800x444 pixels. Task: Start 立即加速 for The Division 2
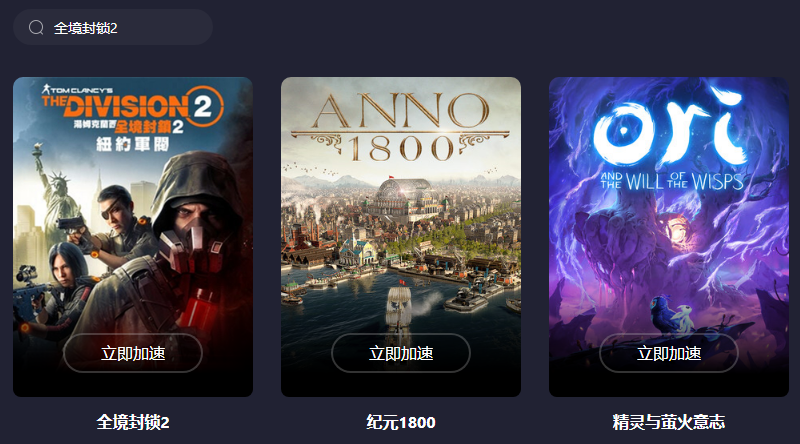point(133,353)
